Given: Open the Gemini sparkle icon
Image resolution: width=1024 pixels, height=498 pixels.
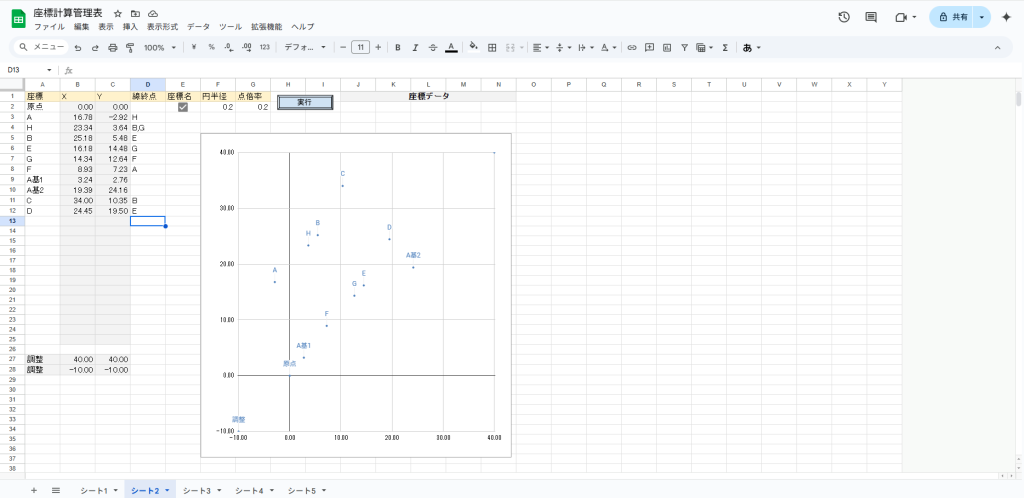Looking at the screenshot, I should [x=1006, y=17].
